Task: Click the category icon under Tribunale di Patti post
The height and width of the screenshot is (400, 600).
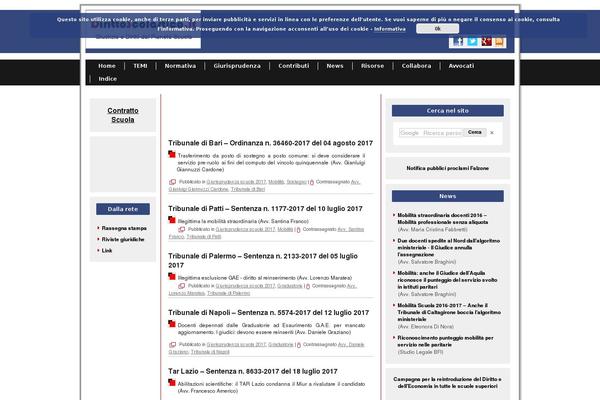Action: pos(181,230)
